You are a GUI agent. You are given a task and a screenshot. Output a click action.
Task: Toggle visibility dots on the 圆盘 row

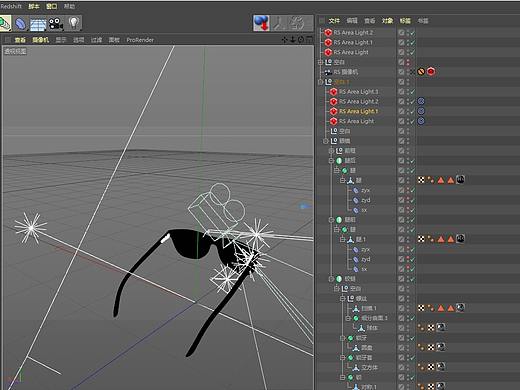click(408, 348)
